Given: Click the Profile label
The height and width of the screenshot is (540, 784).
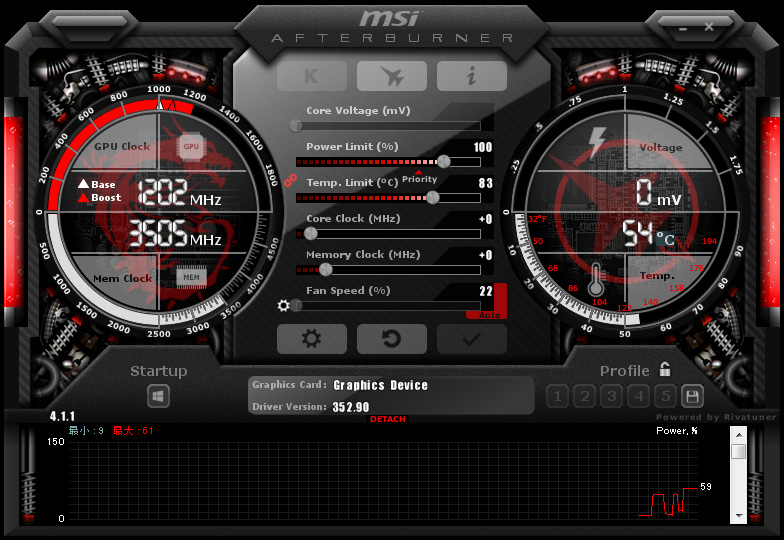Looking at the screenshot, I should [x=624, y=371].
